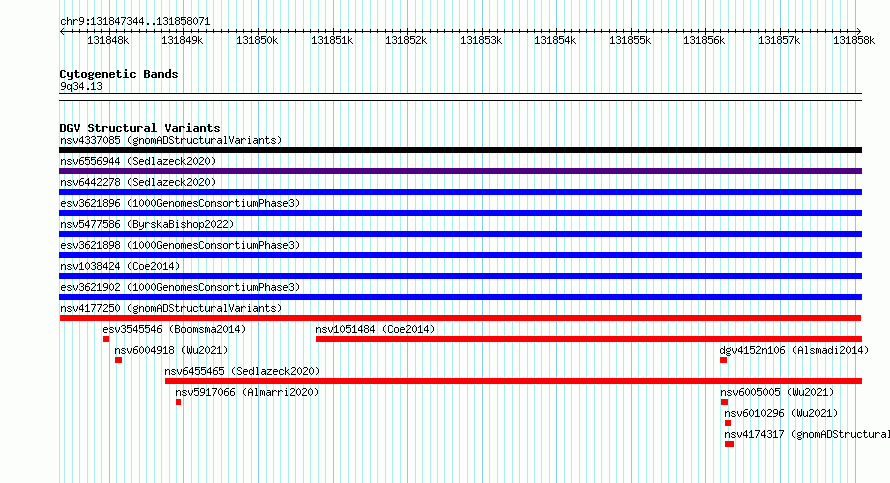Click the DGV Structural Variants track title
The image size is (890, 483).
140,128
